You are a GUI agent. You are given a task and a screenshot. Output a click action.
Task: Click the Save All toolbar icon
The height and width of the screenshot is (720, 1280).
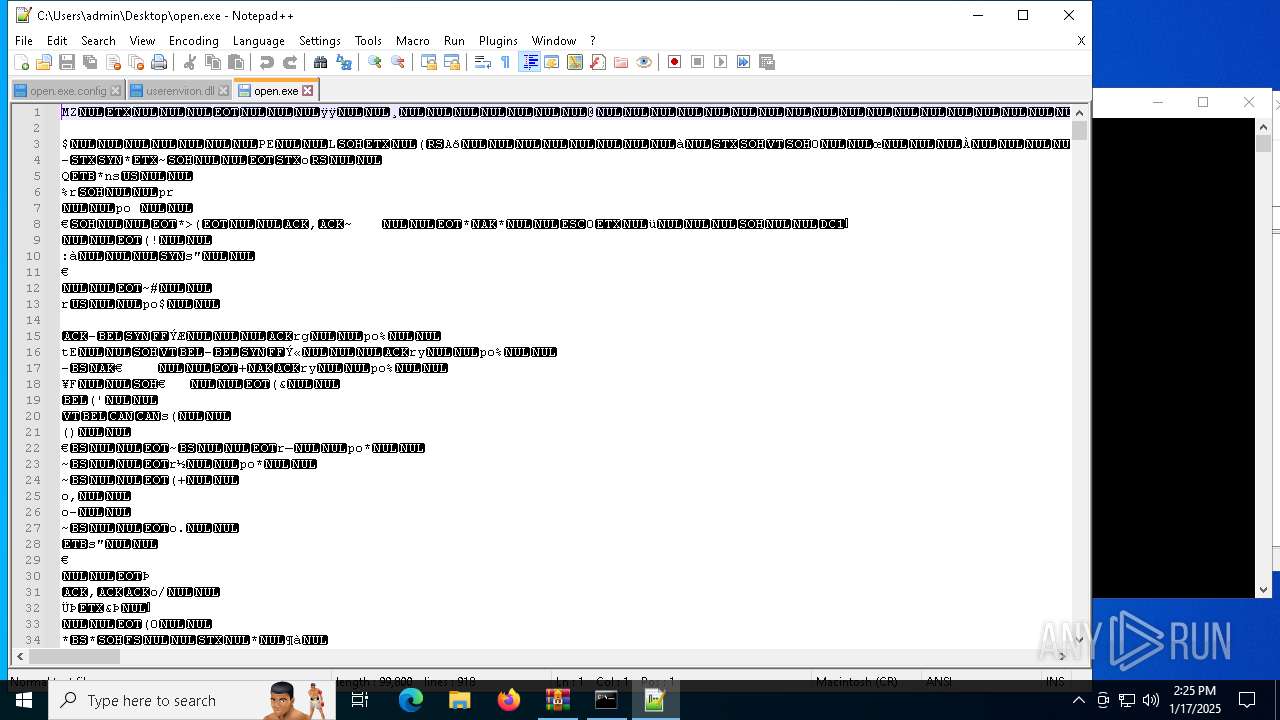pos(90,62)
